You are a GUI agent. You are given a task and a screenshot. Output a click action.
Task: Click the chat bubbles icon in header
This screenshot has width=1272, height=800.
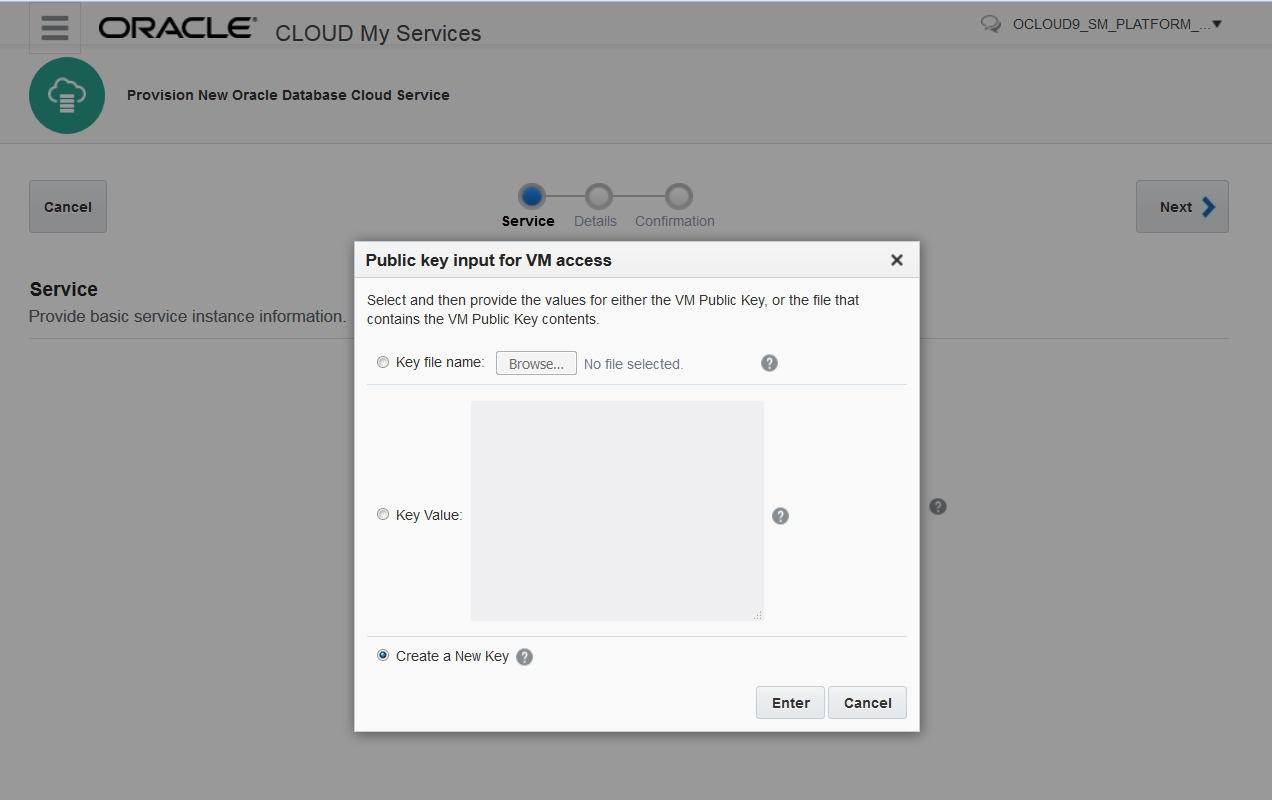(x=991, y=24)
